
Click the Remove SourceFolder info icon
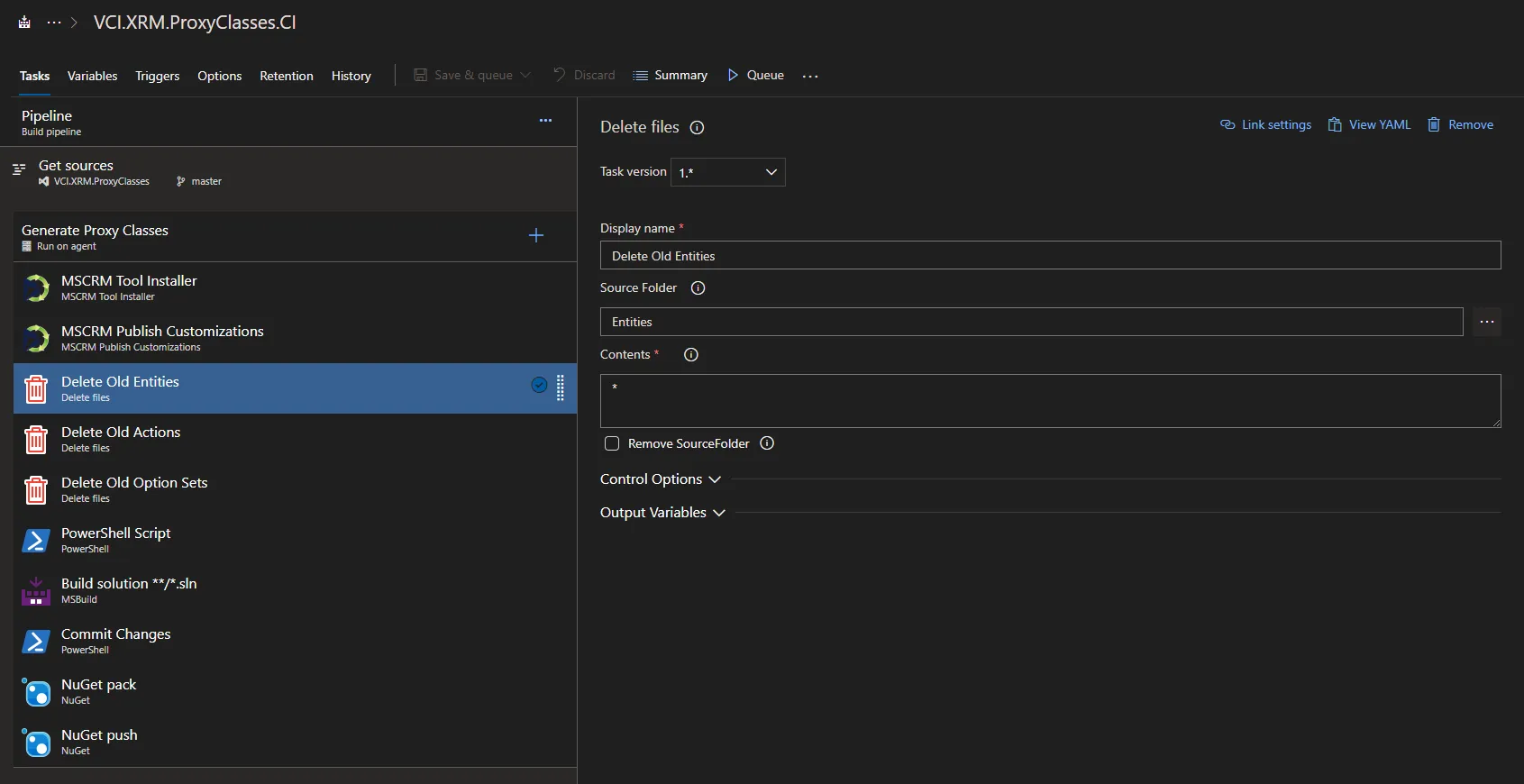767,443
